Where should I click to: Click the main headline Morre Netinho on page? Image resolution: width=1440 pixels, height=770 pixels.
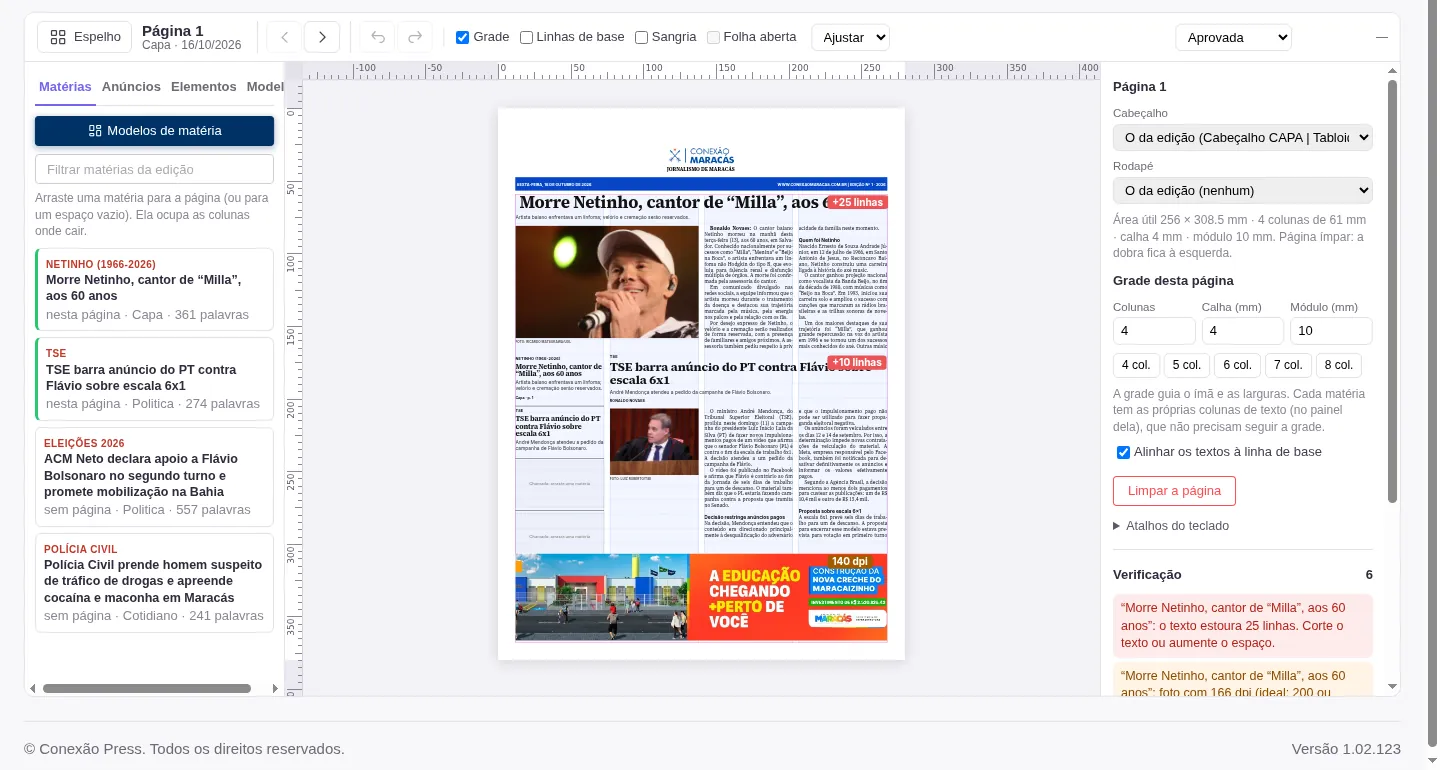coord(672,203)
